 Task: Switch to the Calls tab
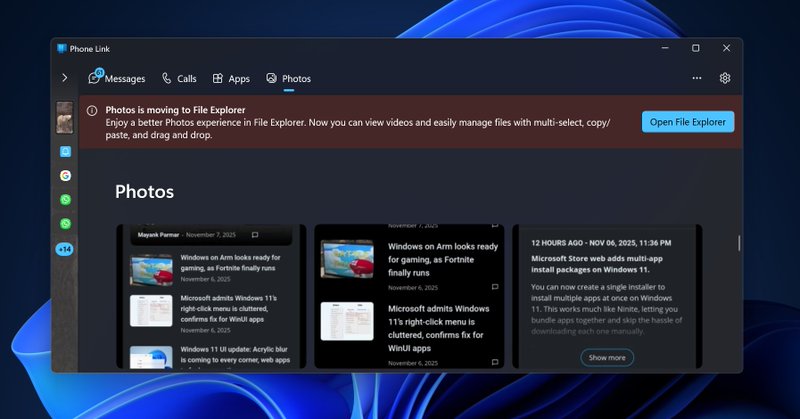(x=178, y=78)
